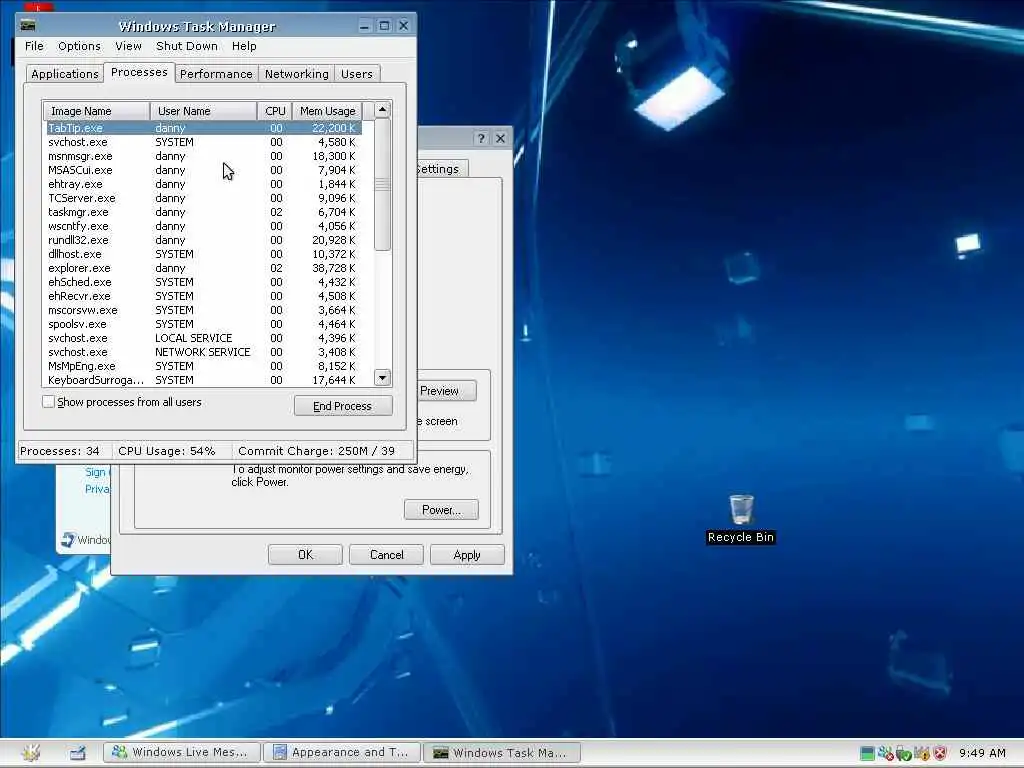The height and width of the screenshot is (768, 1024).
Task: Select the wscntfy.exe process
Action: click(203, 226)
